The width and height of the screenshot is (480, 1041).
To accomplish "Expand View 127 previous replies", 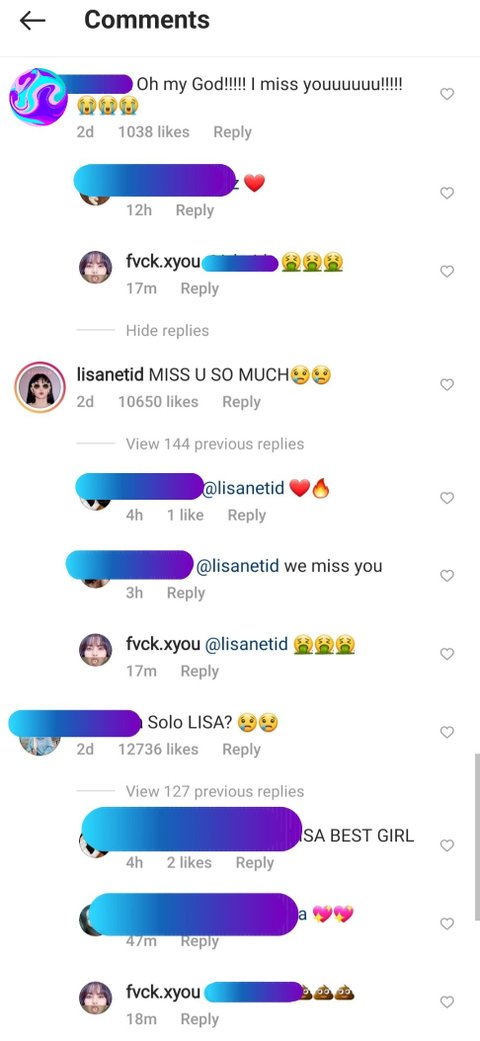I will 215,791.
